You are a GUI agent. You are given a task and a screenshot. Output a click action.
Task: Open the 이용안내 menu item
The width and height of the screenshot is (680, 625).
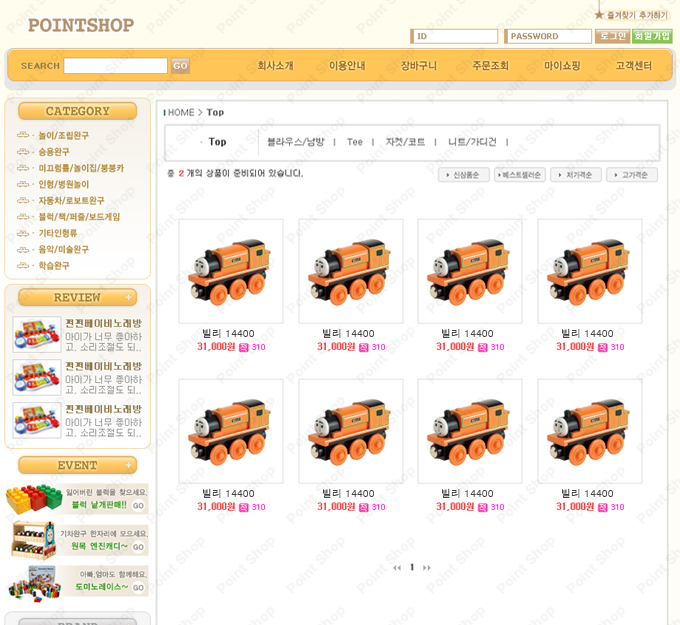click(x=347, y=65)
